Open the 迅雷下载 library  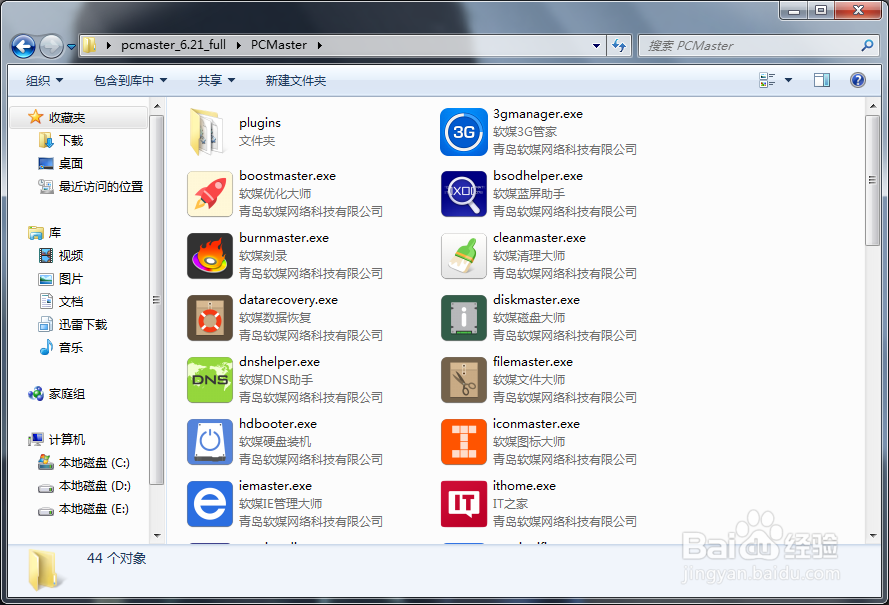point(83,324)
